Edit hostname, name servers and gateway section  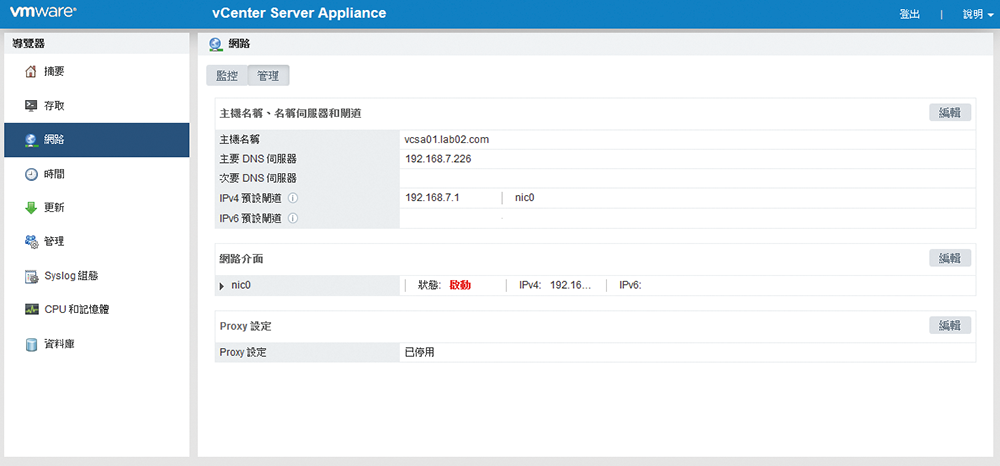[x=950, y=113]
